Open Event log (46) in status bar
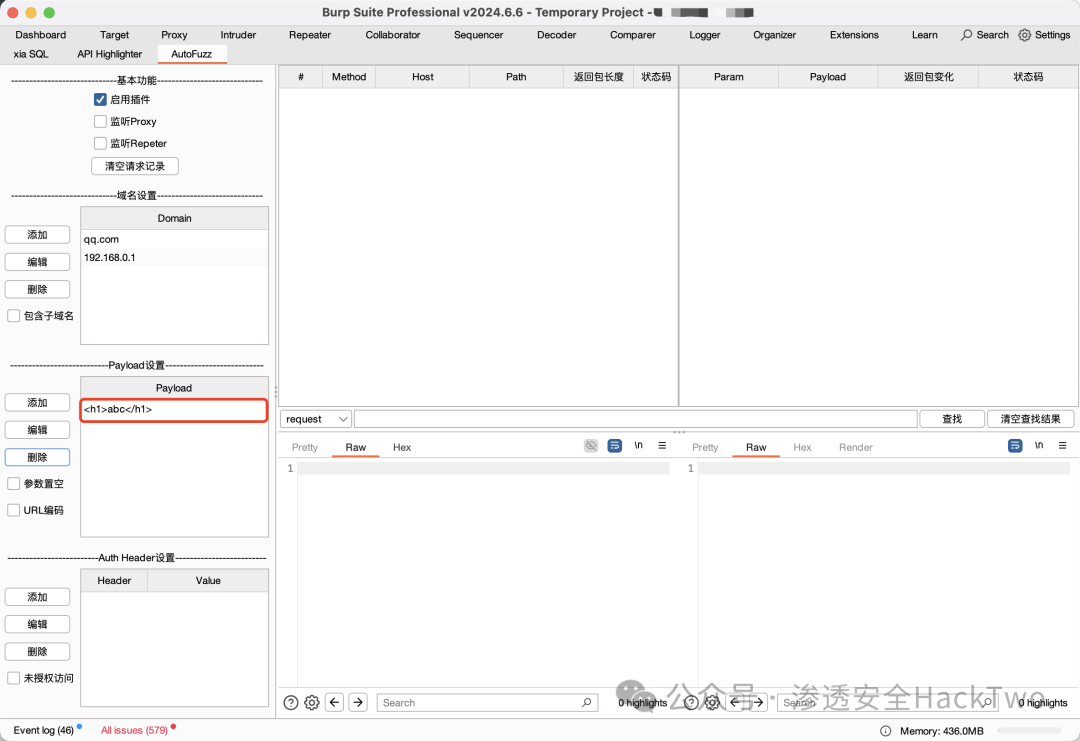 point(43,730)
